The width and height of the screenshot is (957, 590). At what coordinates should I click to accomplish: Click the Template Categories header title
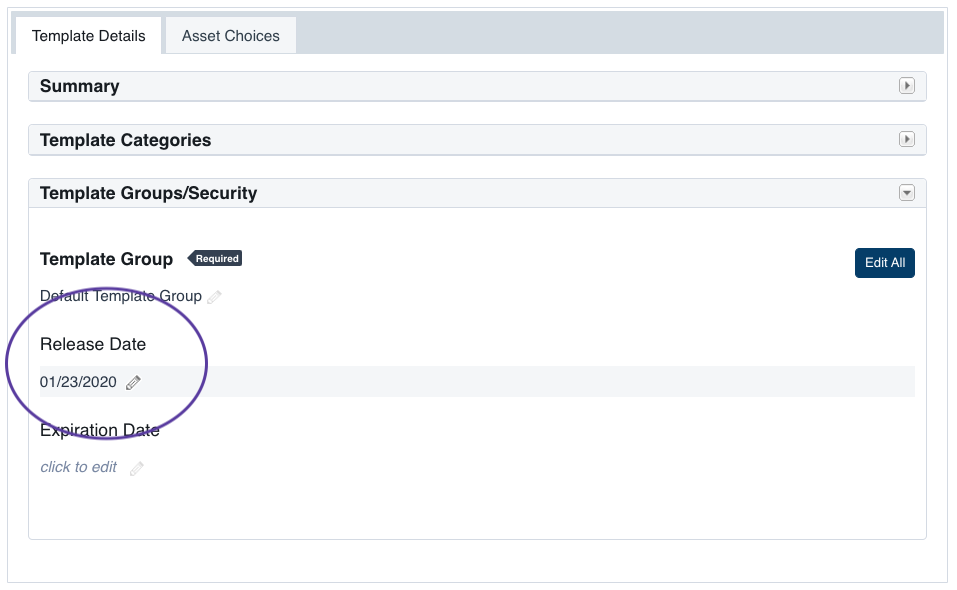[126, 140]
